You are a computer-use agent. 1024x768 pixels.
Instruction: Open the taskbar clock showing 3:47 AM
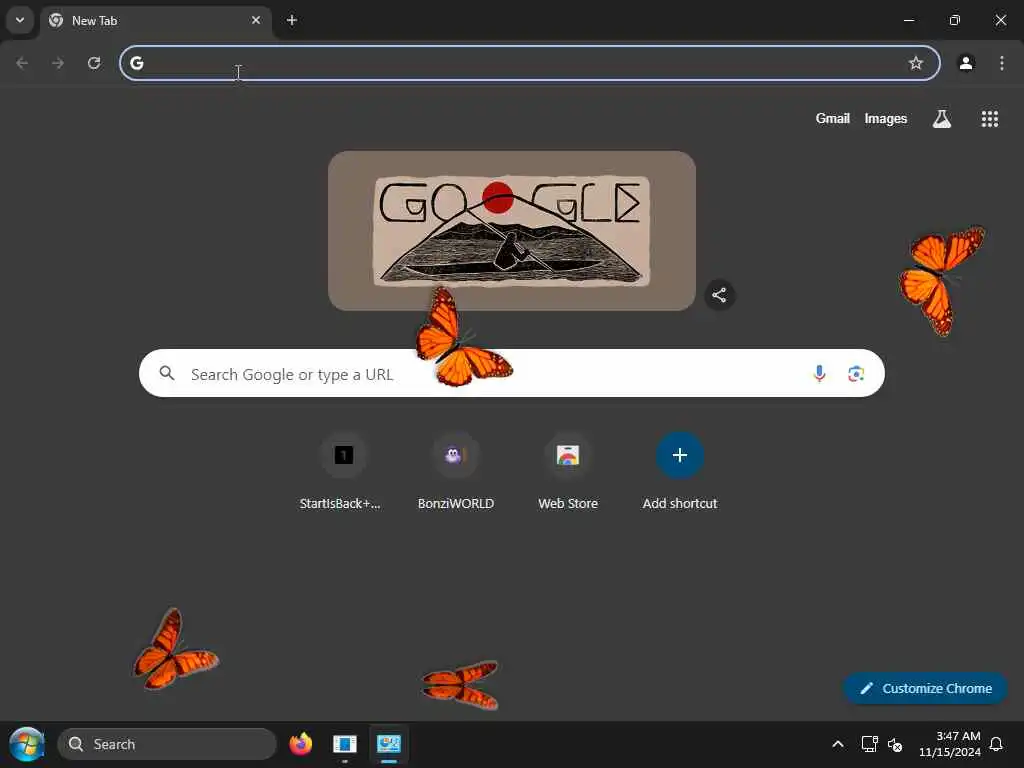click(950, 744)
